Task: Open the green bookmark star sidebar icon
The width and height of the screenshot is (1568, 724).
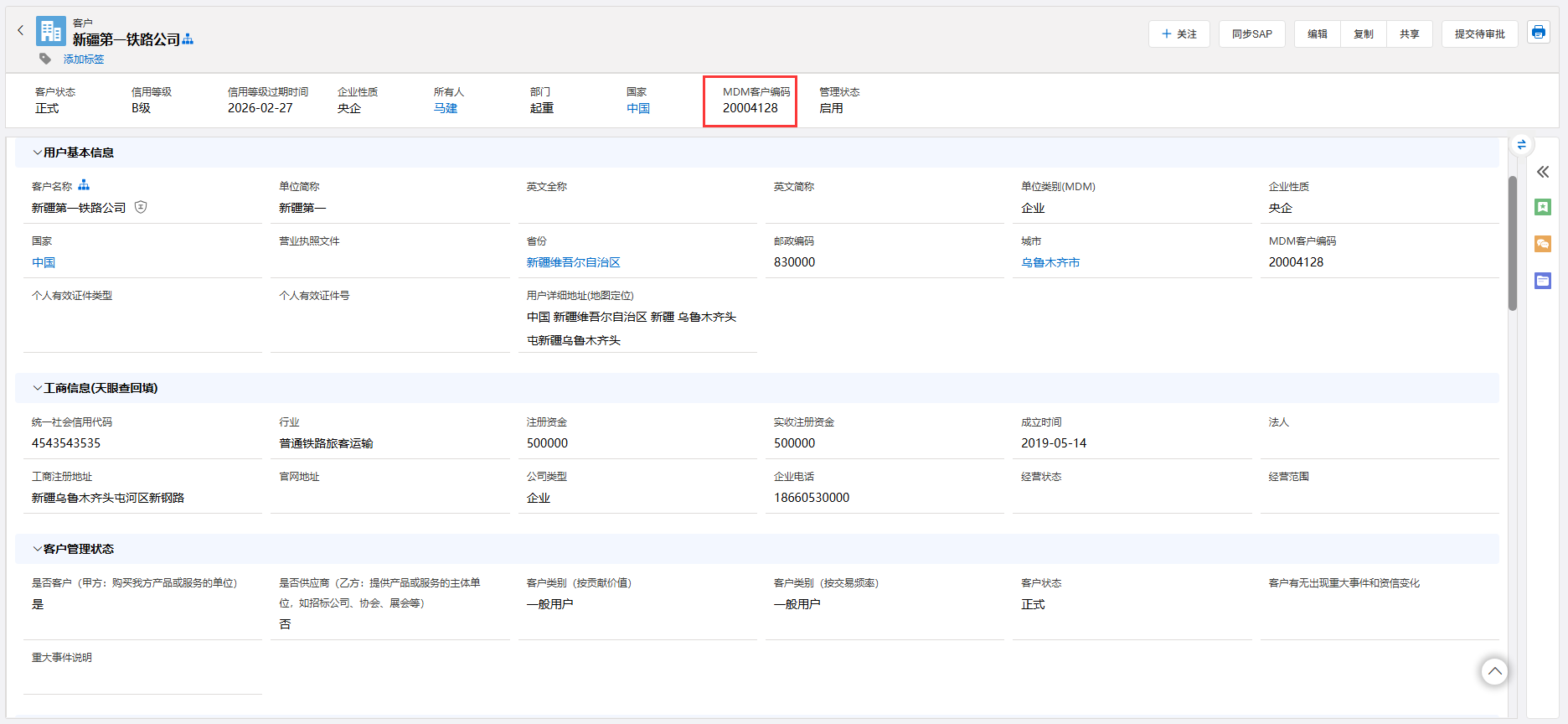Action: pos(1542,207)
